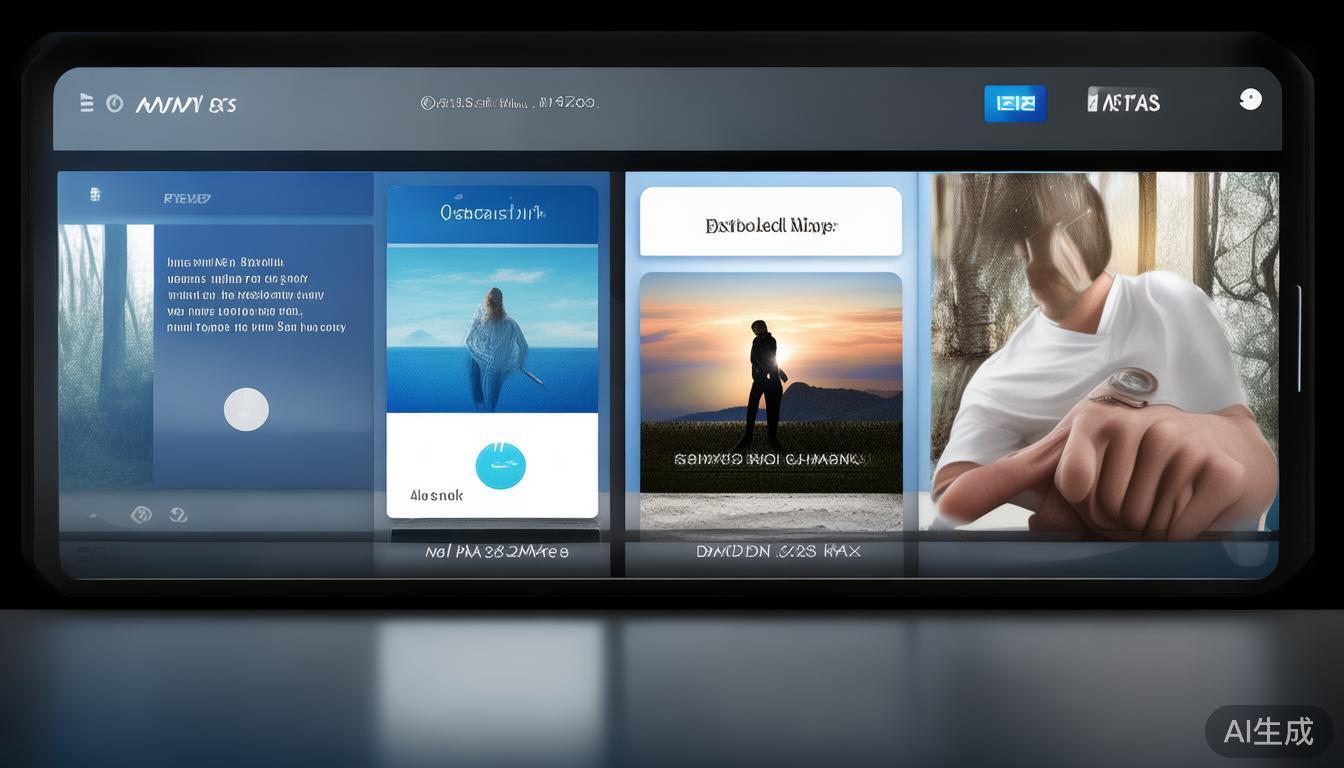Open the RYEVED panel header tab
1344x768 pixels.
pos(187,198)
